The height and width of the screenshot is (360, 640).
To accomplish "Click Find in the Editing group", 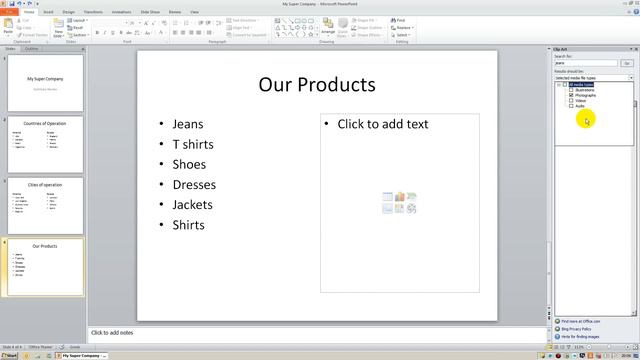I will coord(398,20).
